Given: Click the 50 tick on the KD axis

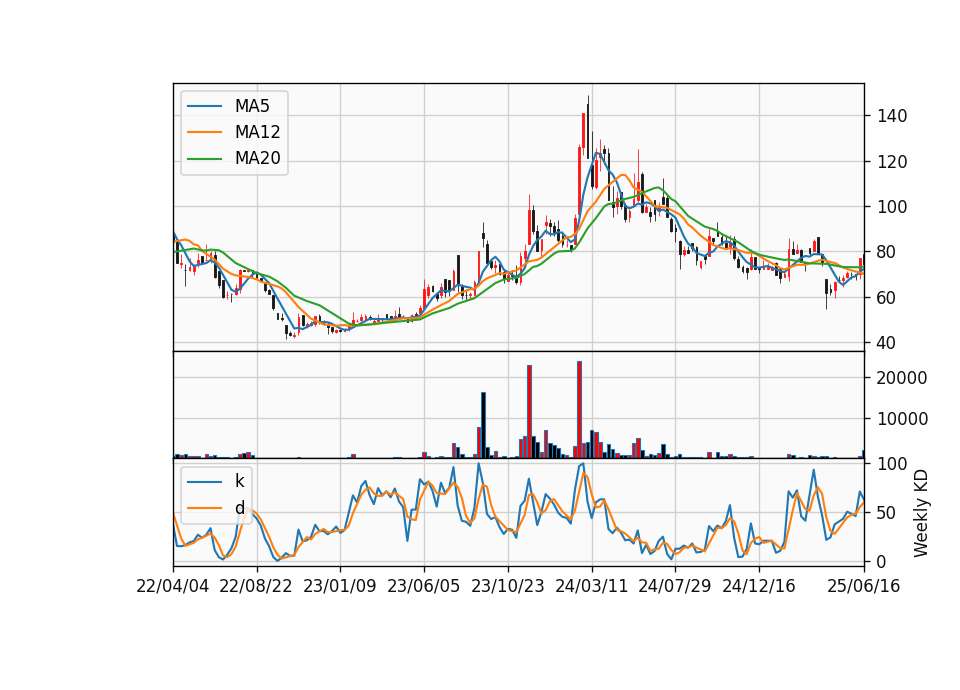Looking at the screenshot, I should [x=887, y=513].
